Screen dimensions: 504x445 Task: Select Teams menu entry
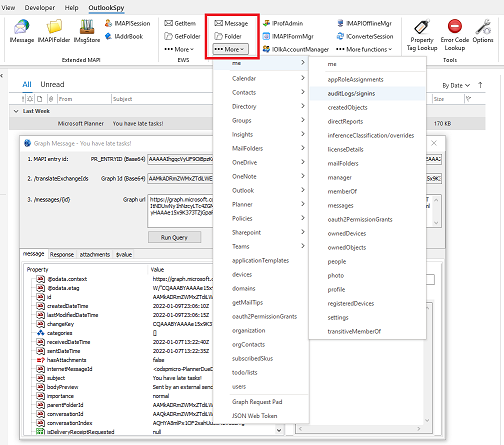(260, 246)
